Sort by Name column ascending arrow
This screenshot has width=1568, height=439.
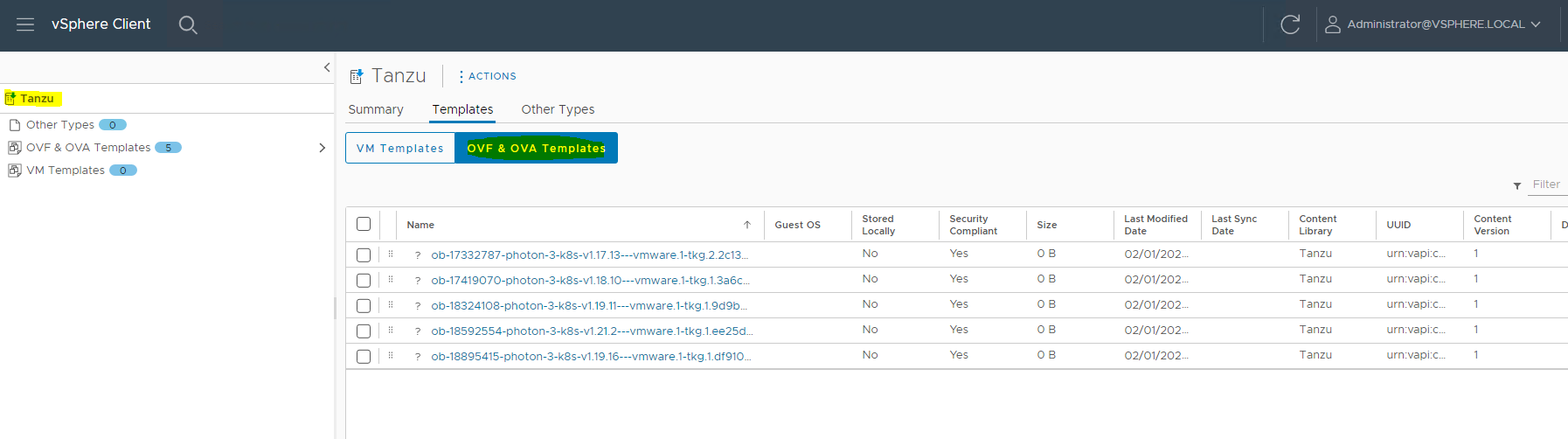pyautogui.click(x=747, y=225)
